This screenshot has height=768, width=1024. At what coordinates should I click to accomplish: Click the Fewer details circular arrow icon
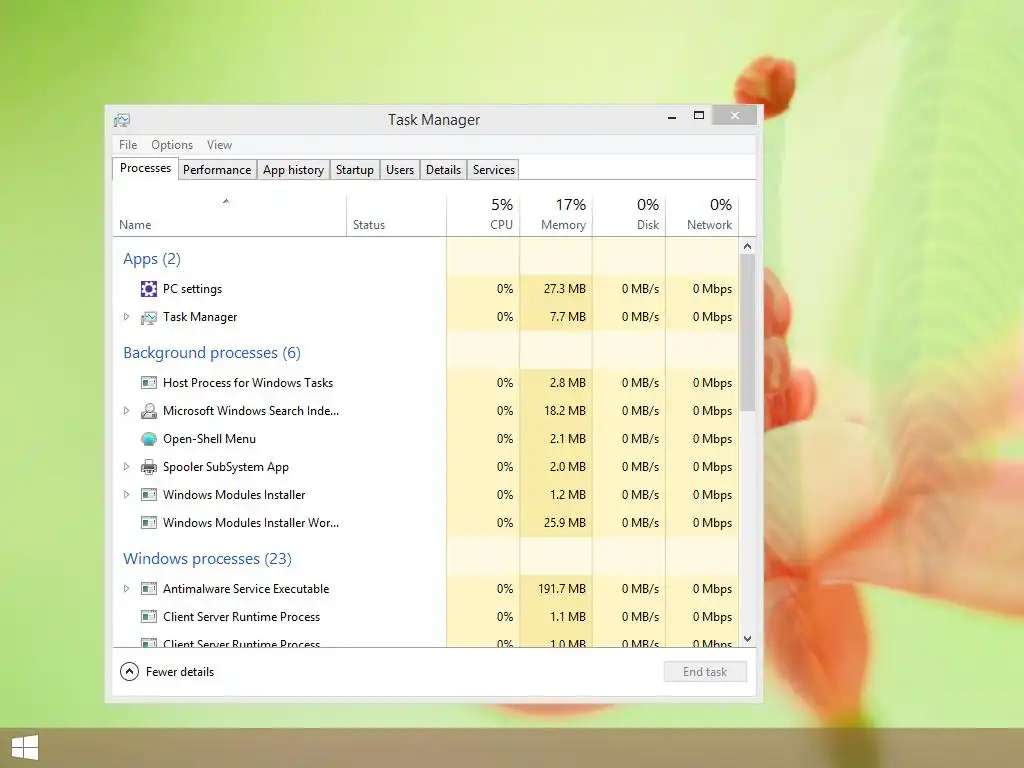click(x=129, y=671)
